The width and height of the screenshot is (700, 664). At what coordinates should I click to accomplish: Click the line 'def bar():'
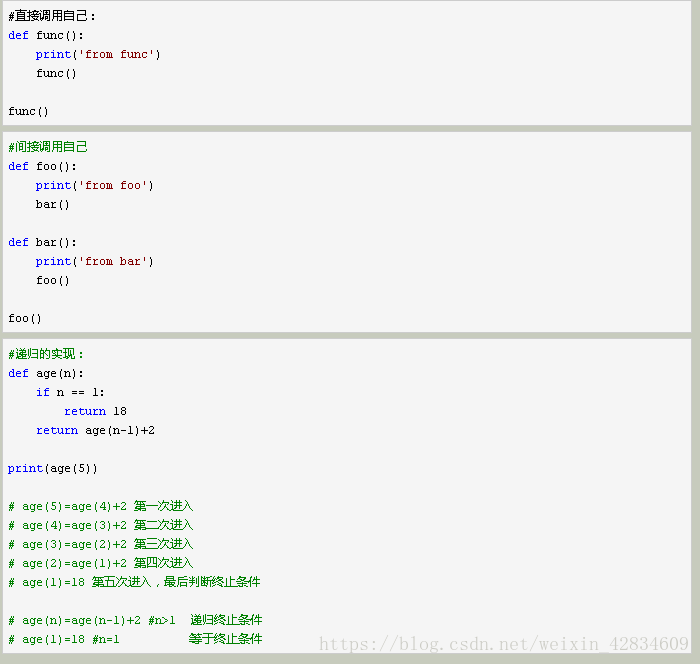[x=42, y=242]
